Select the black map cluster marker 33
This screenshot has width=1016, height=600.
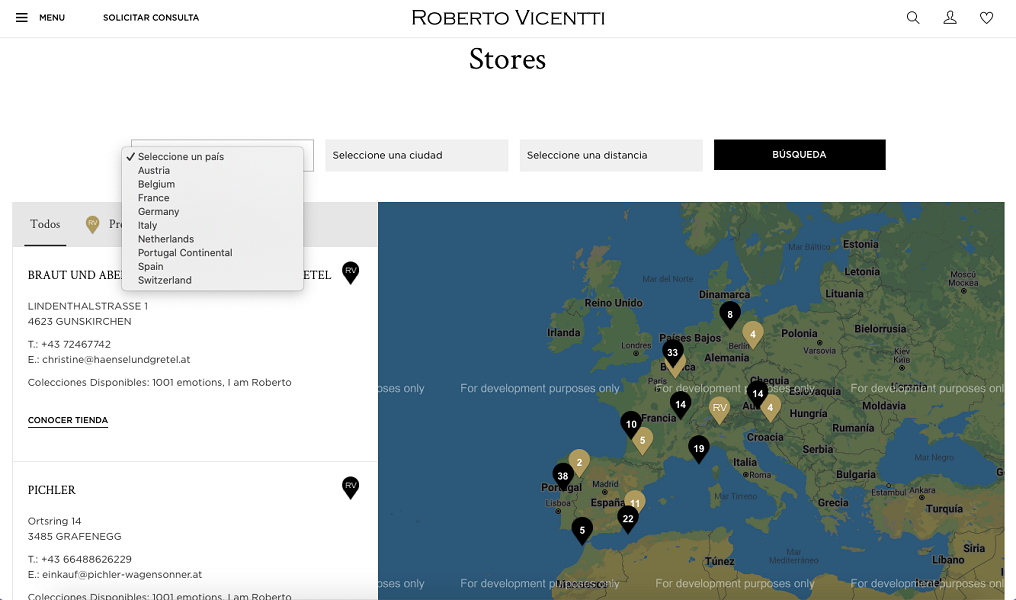click(x=673, y=353)
